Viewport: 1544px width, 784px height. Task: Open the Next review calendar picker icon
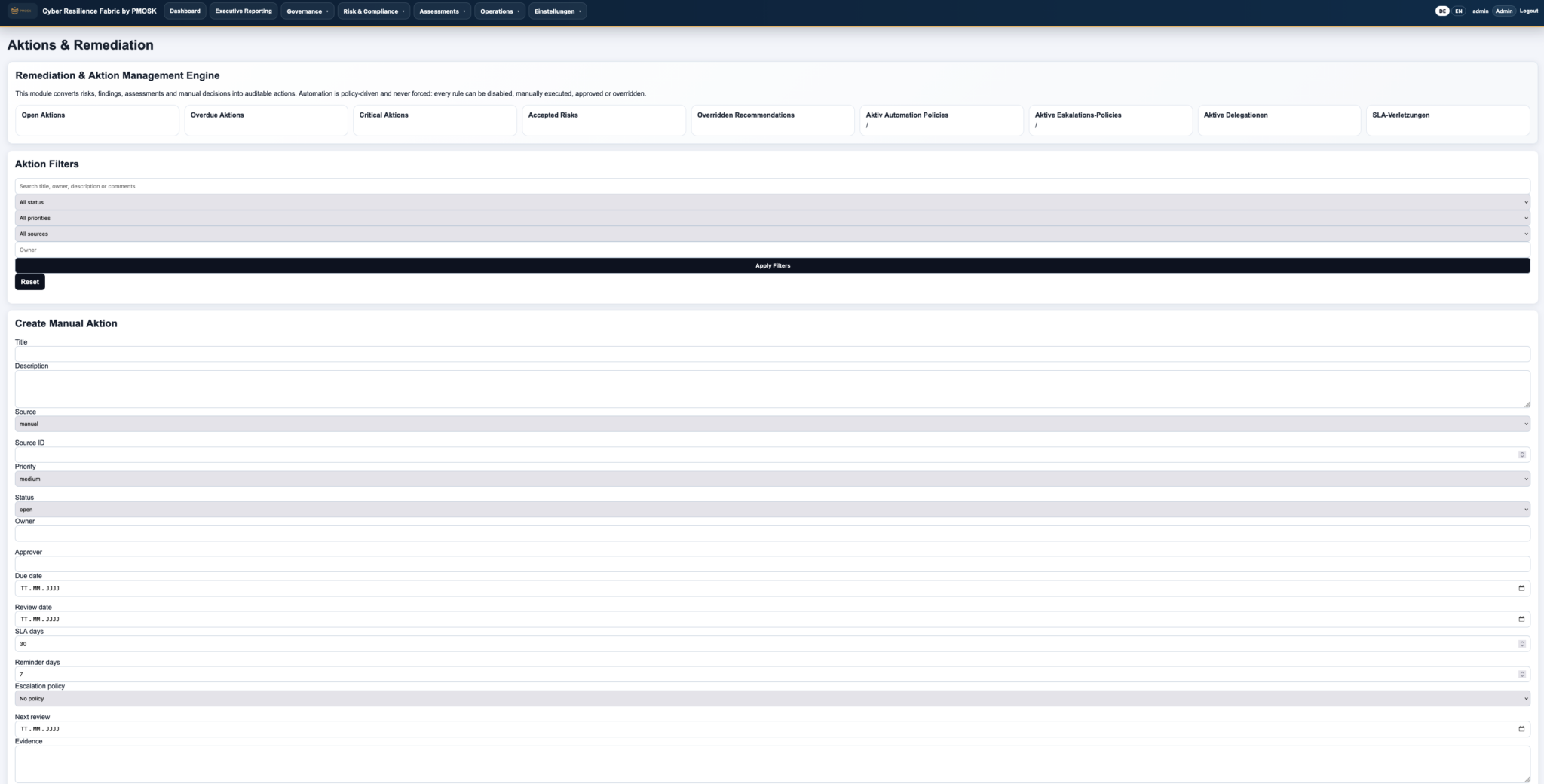point(1521,729)
